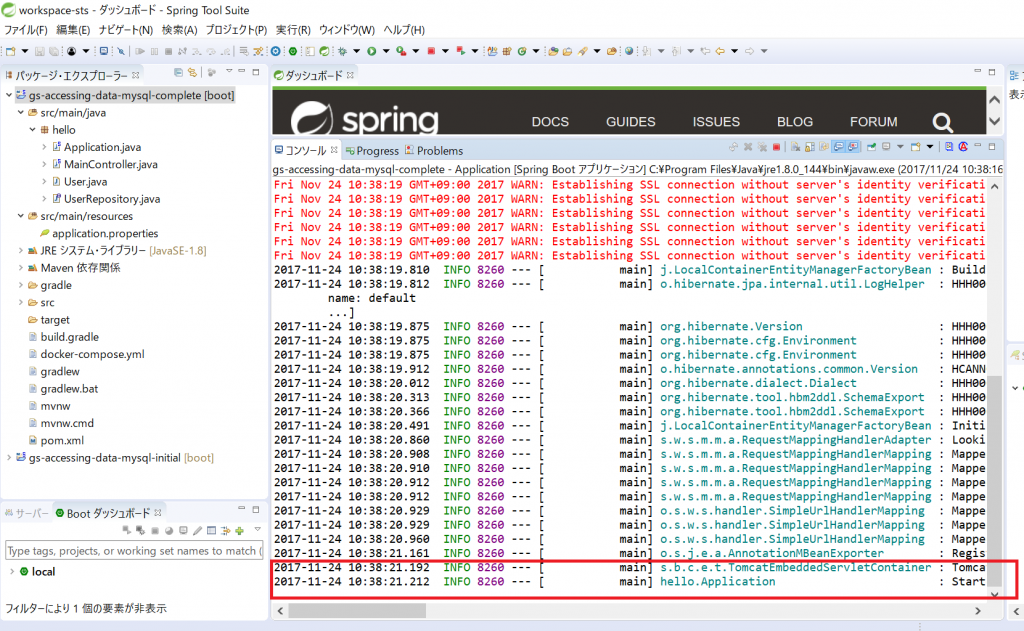Expand the gs-accessing-data-mysql-initial project
Image resolution: width=1024 pixels, height=631 pixels.
click(x=10, y=458)
